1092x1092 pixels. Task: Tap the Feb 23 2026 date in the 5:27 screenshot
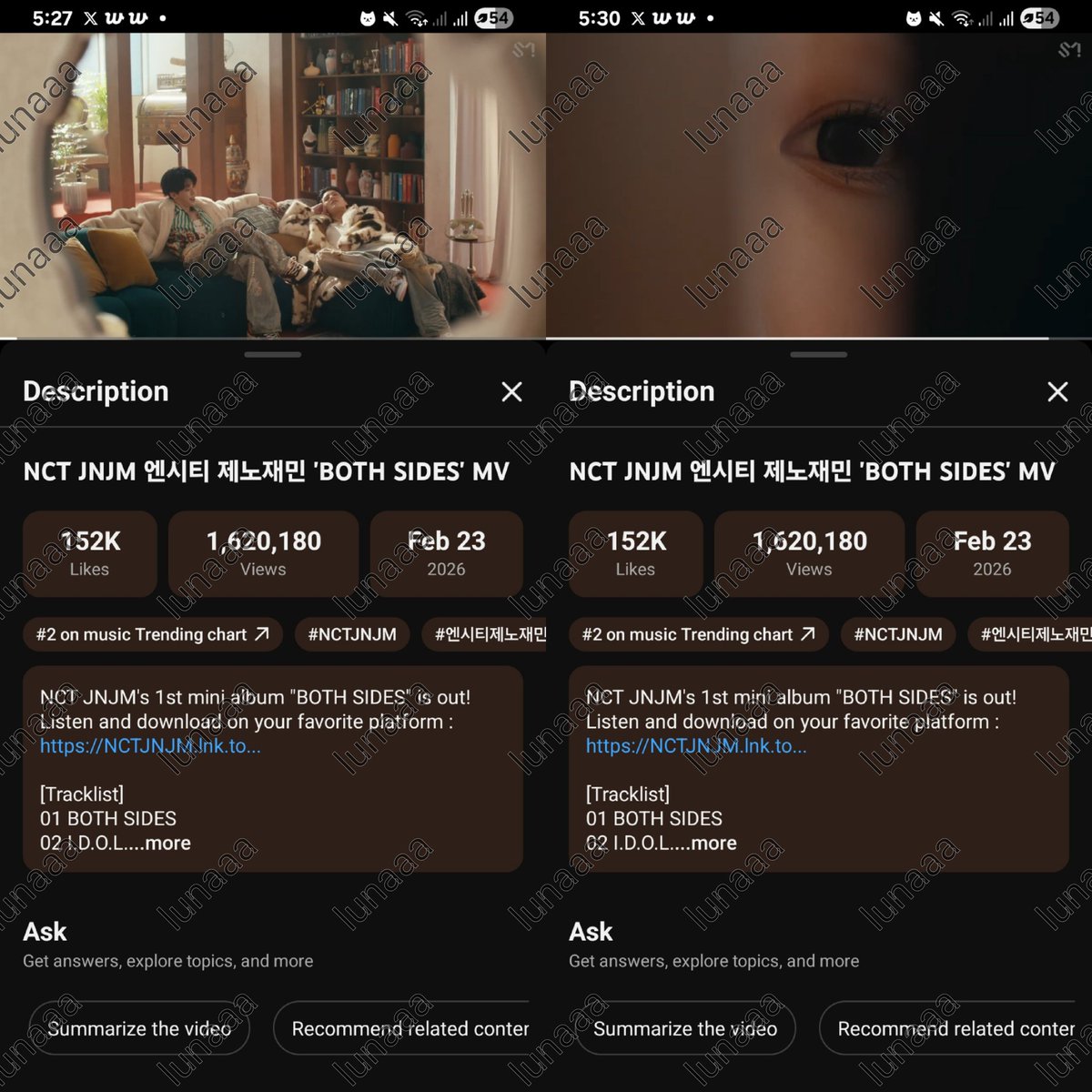point(447,553)
